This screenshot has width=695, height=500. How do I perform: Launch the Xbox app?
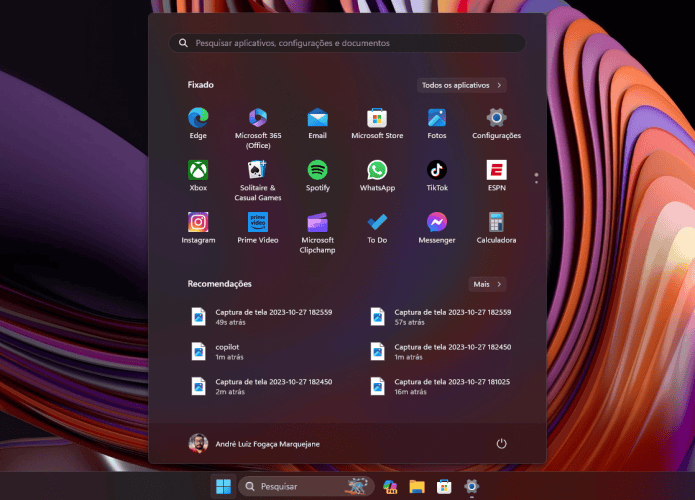click(x=198, y=176)
